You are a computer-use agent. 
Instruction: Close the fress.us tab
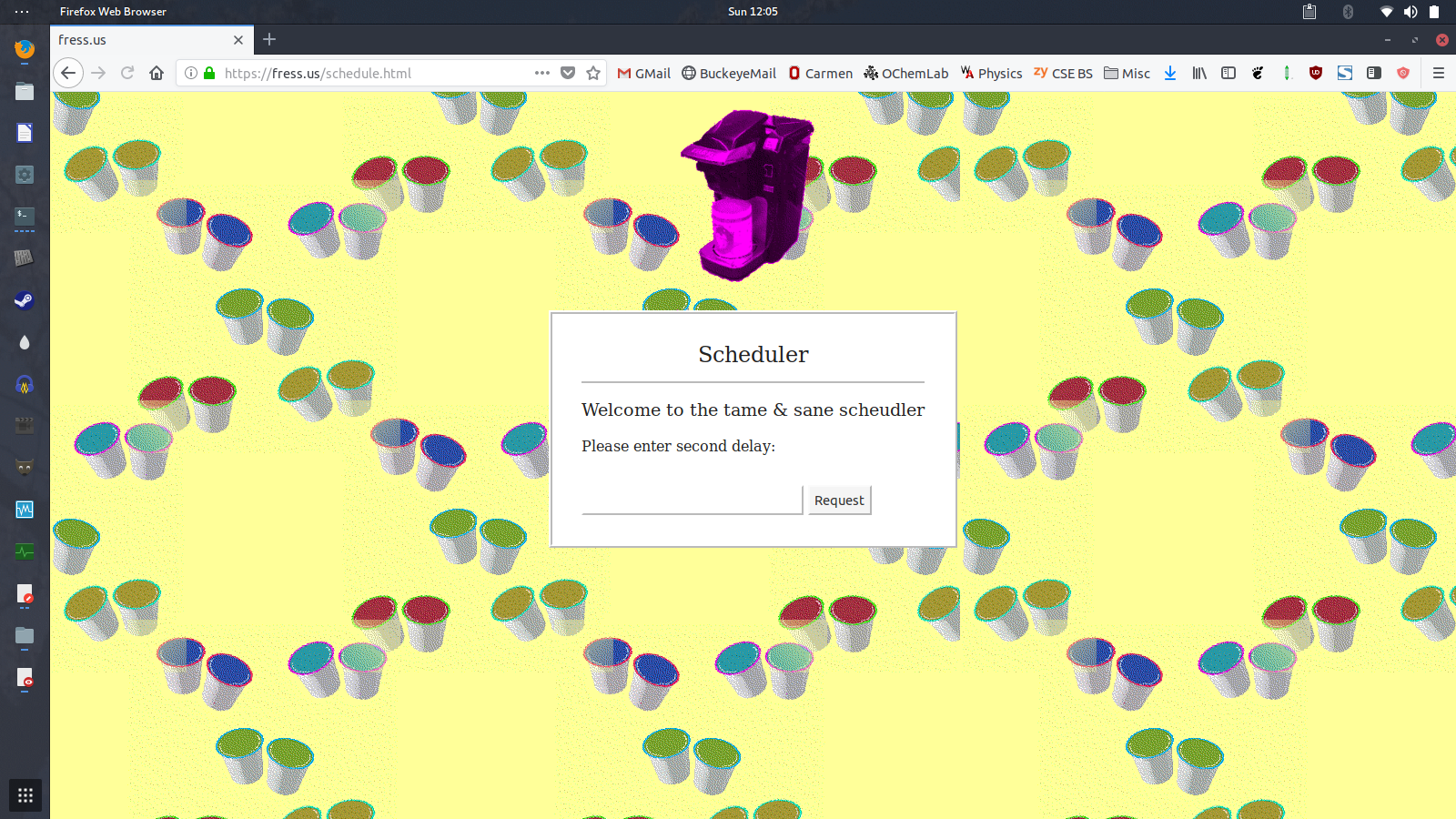pos(238,40)
